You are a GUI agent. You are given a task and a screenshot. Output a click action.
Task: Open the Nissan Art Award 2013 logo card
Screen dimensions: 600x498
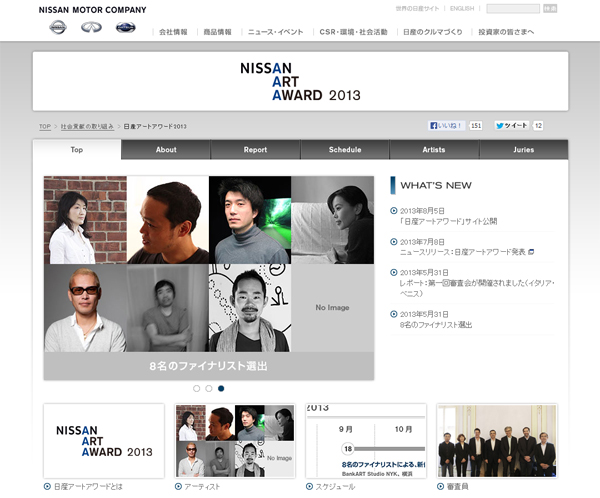click(x=104, y=441)
